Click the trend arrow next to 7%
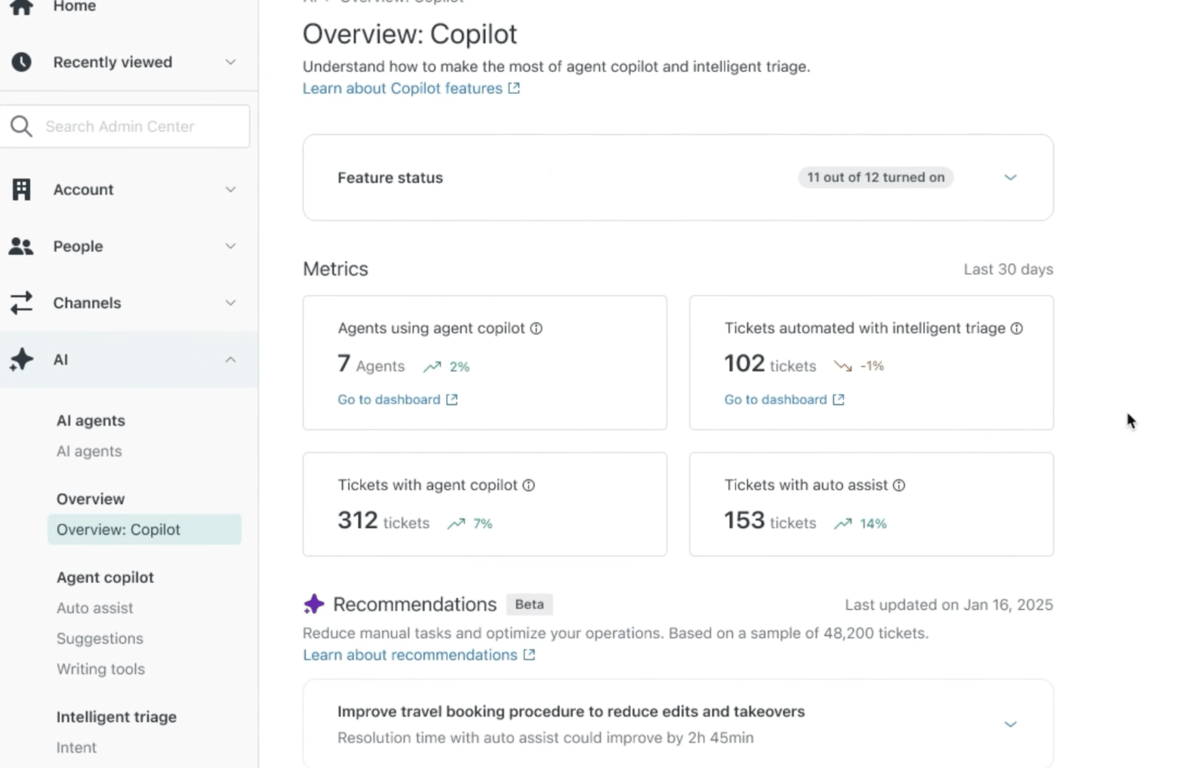 pos(456,523)
